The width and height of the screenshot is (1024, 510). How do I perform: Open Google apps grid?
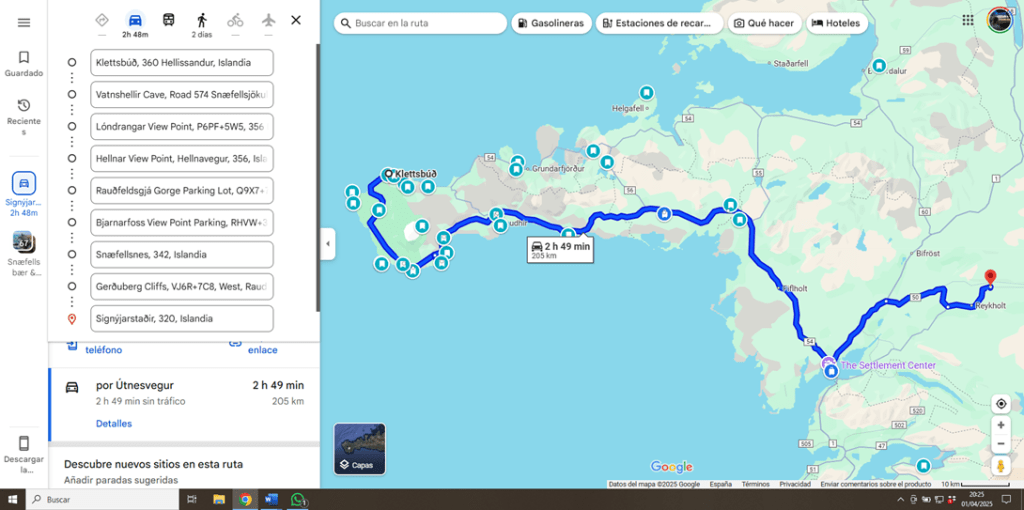click(966, 21)
